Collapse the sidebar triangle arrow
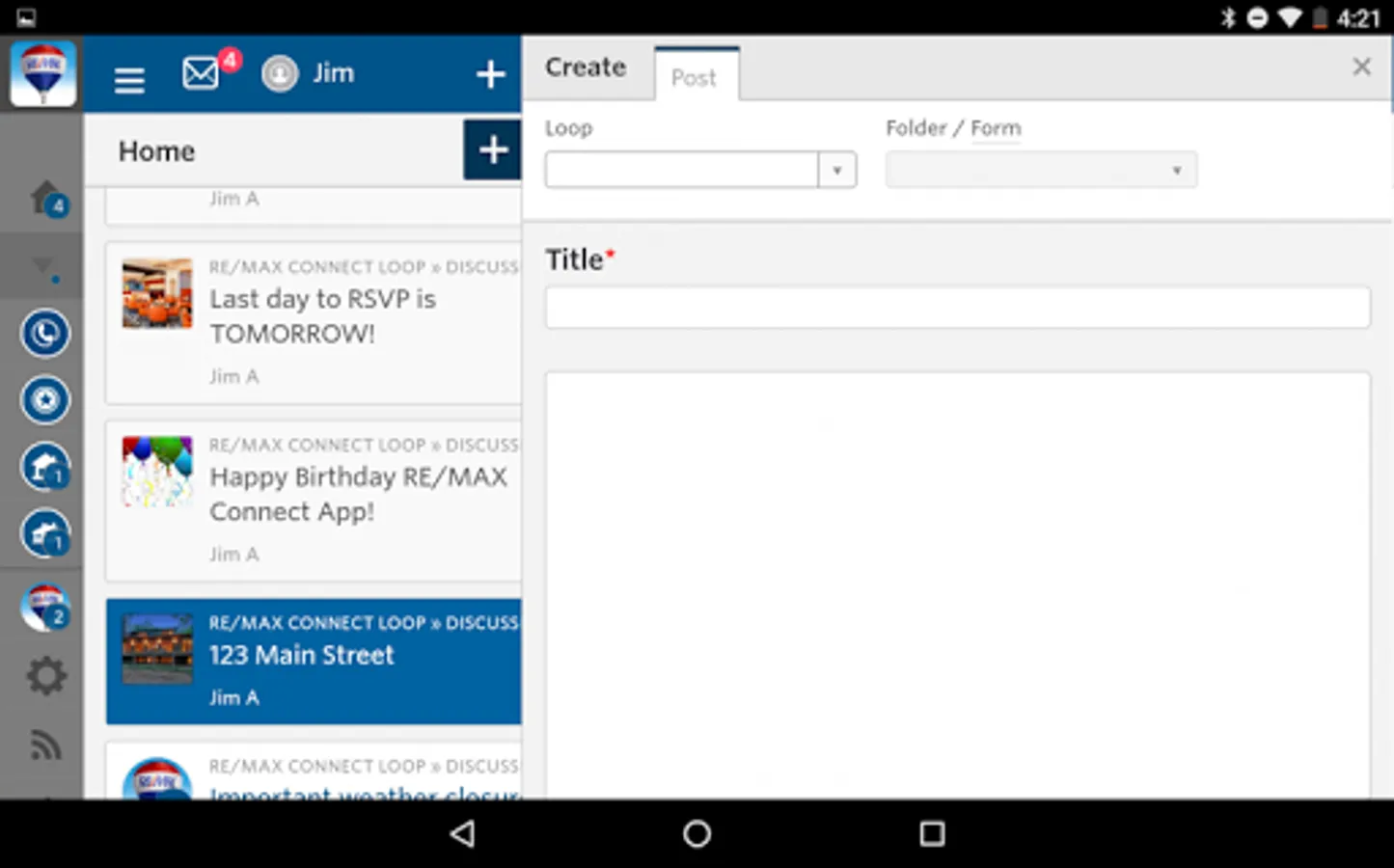The width and height of the screenshot is (1394, 868). (43, 265)
